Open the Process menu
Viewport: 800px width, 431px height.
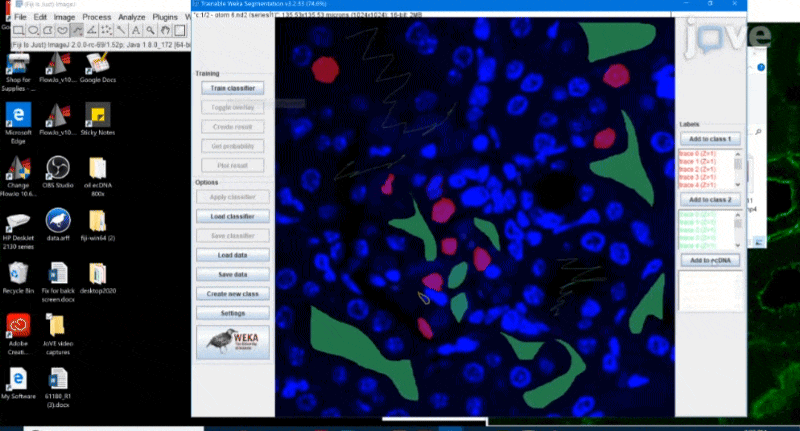tap(97, 17)
